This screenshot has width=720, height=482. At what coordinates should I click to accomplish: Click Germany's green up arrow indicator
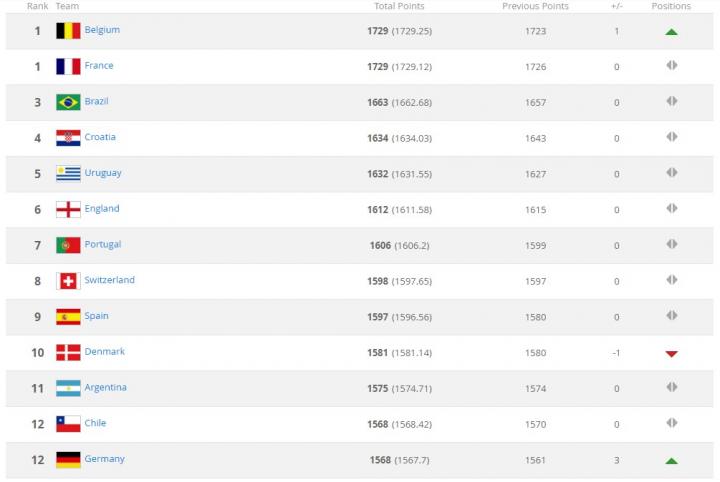coord(671,460)
